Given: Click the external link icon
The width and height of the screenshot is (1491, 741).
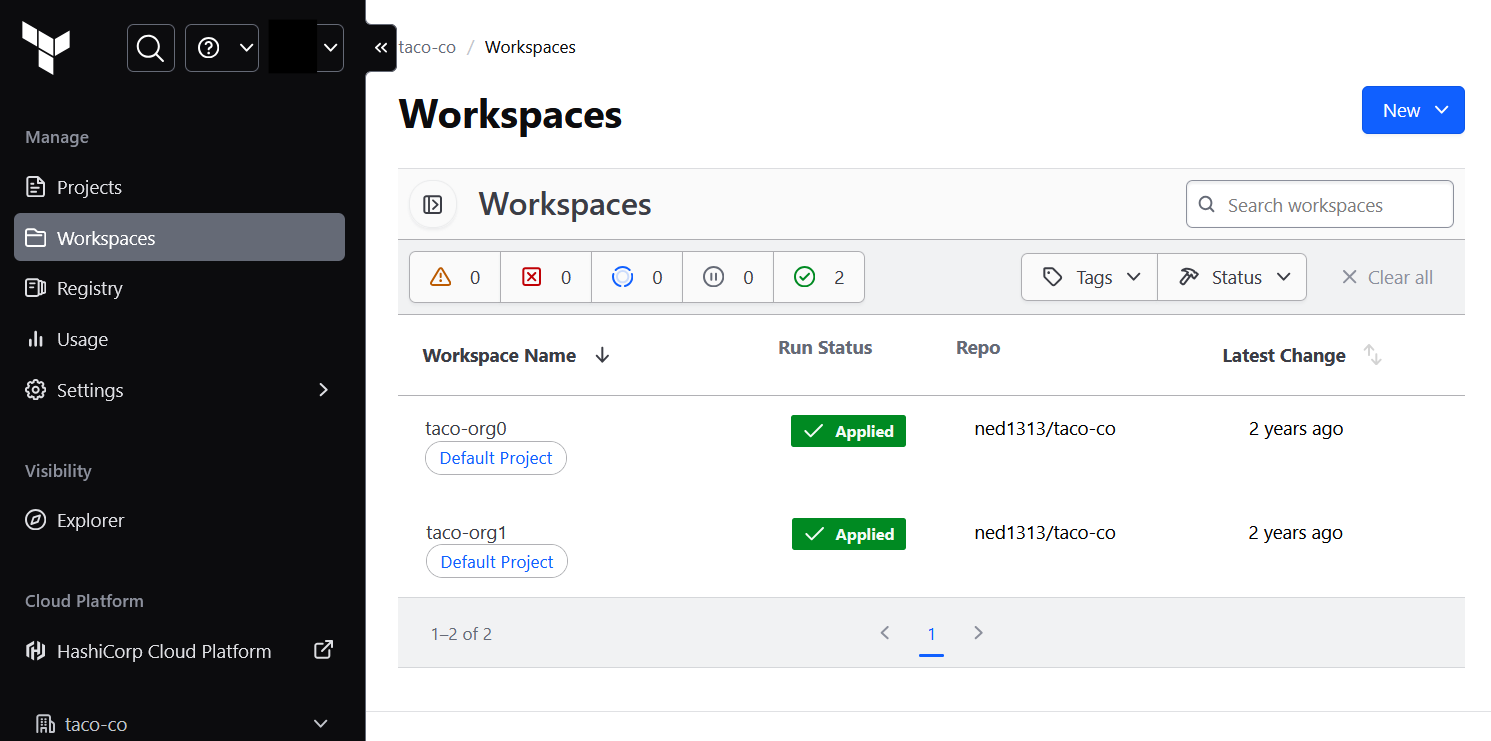Looking at the screenshot, I should pyautogui.click(x=323, y=650).
